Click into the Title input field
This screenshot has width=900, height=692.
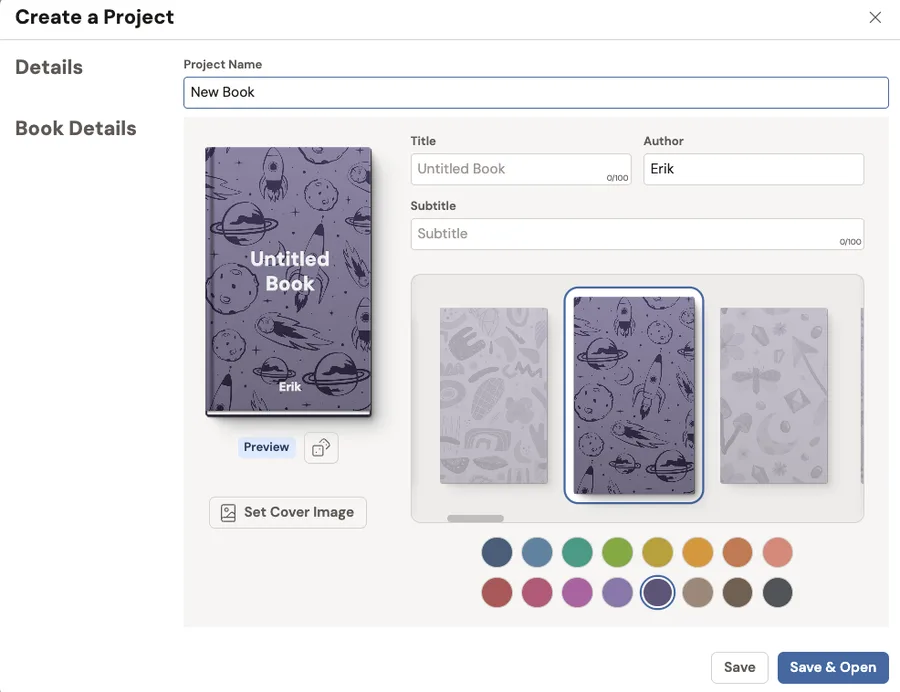[521, 169]
